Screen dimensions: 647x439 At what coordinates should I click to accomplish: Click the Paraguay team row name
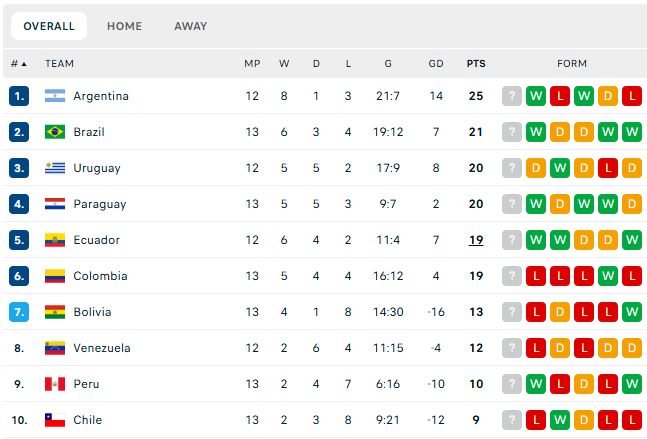[x=100, y=204]
